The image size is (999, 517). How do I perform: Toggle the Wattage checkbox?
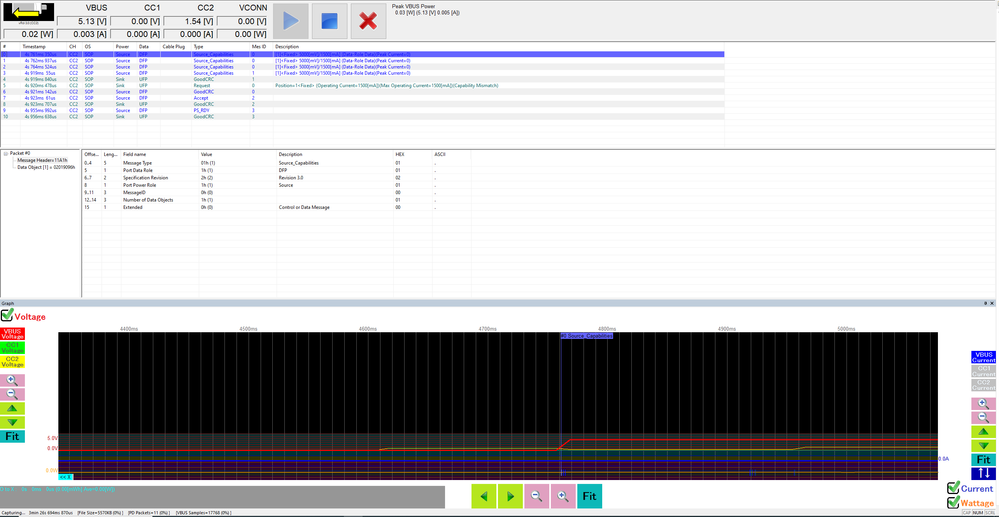click(x=953, y=503)
